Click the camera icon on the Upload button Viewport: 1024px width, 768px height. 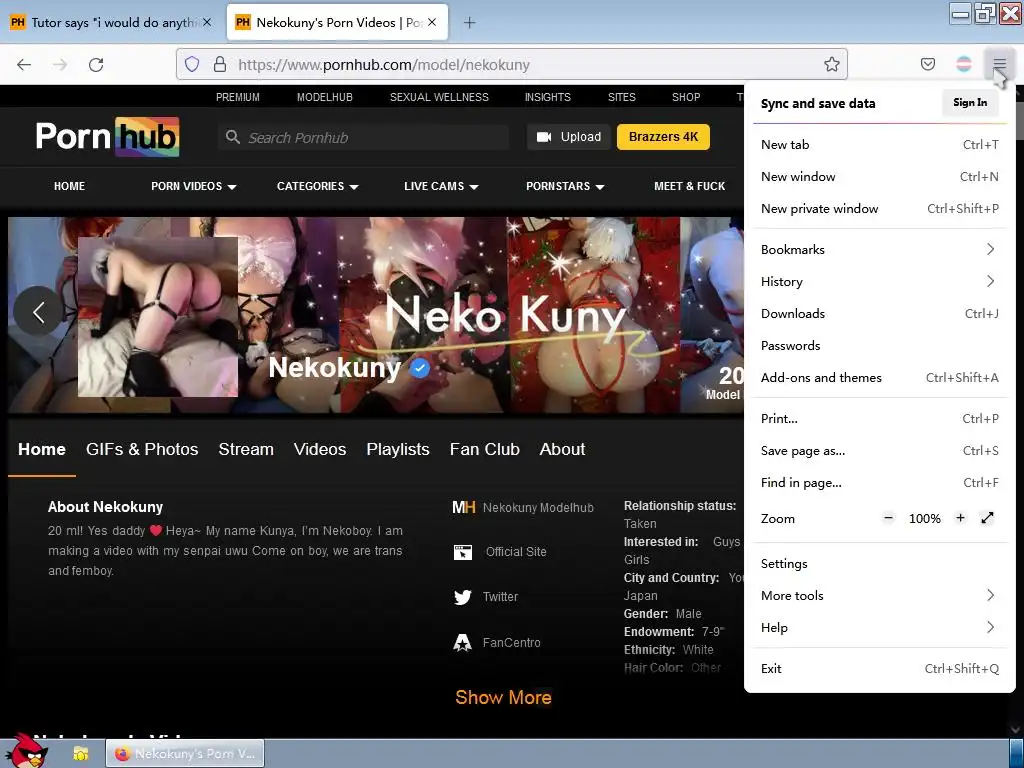pyautogui.click(x=543, y=136)
